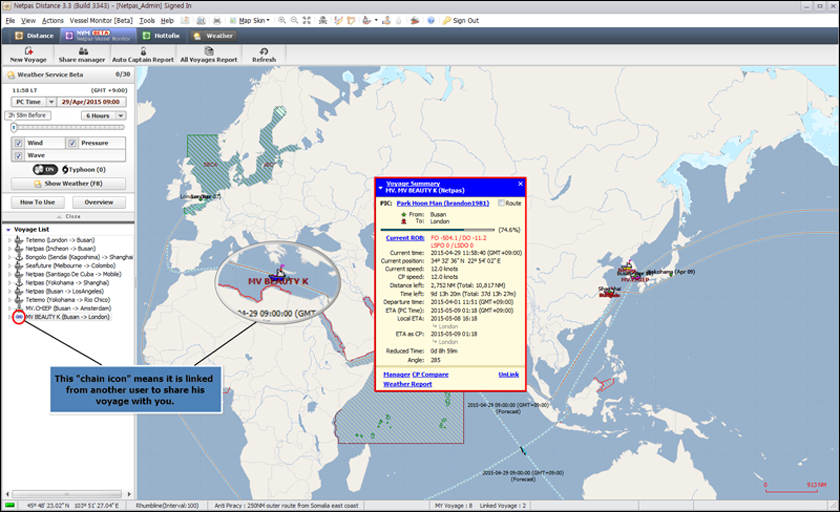The width and height of the screenshot is (840, 512).
Task: Click the date field 29/Apr/2015 09:00
Action: click(91, 102)
